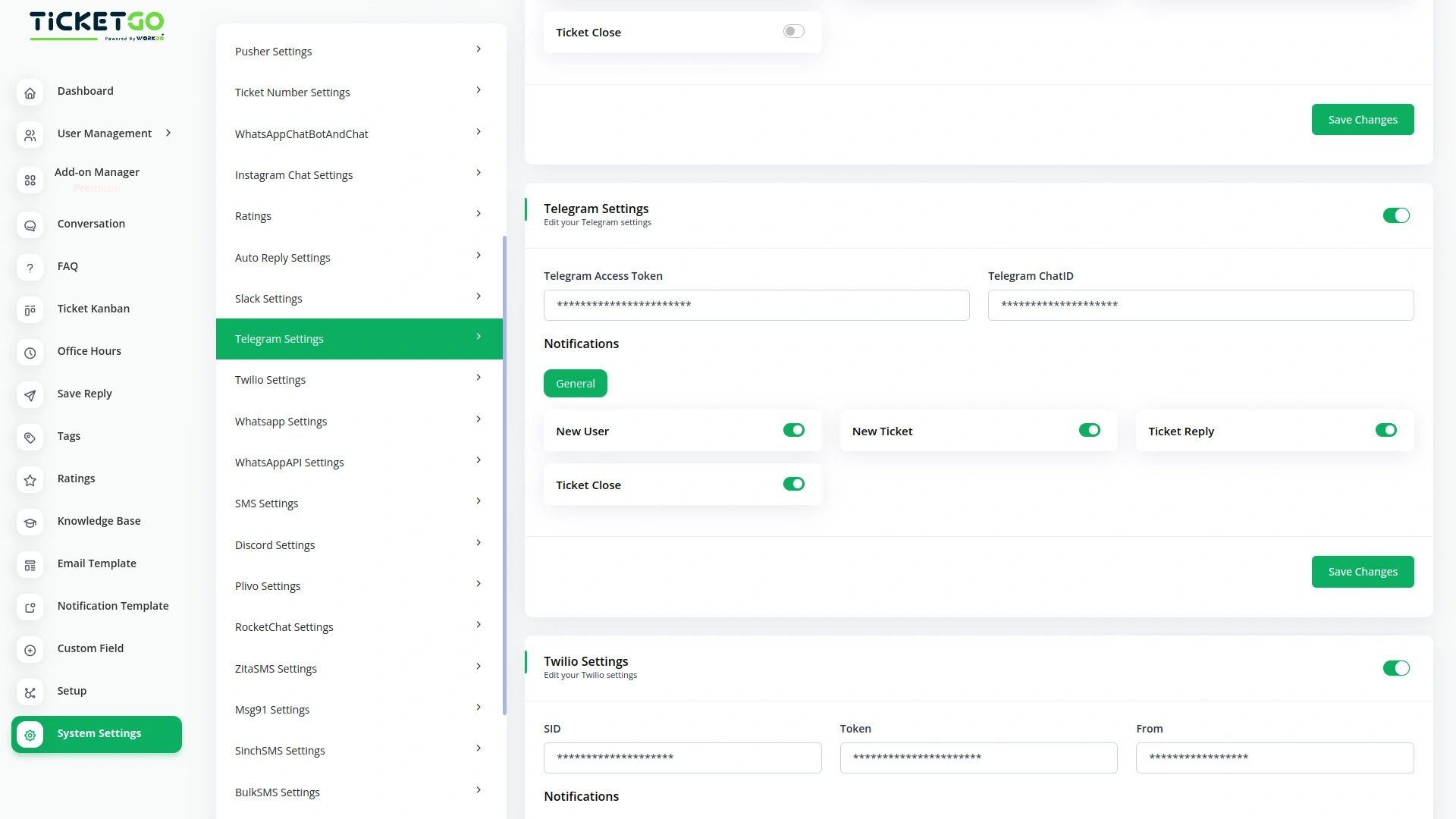The width and height of the screenshot is (1456, 819).
Task: Enable the upper Ticket Close toggle
Action: [793, 31]
